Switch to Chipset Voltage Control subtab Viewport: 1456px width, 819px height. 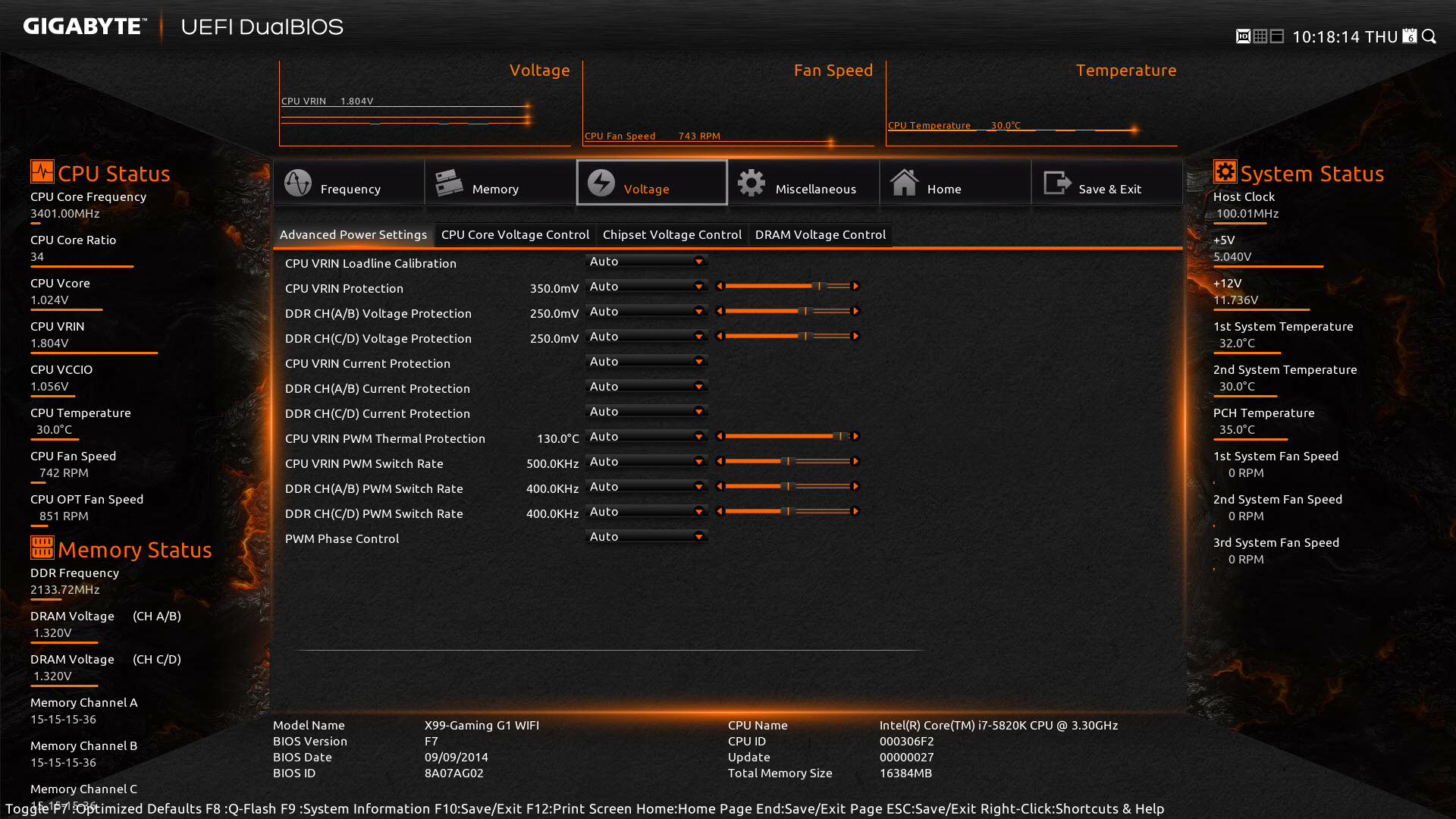672,235
